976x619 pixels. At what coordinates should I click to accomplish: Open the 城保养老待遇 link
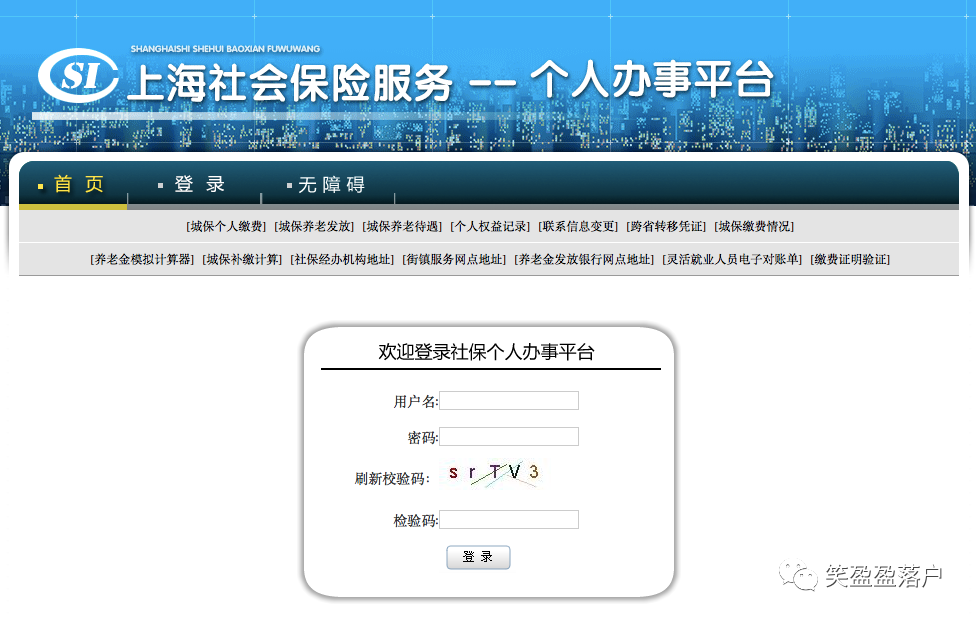point(402,227)
